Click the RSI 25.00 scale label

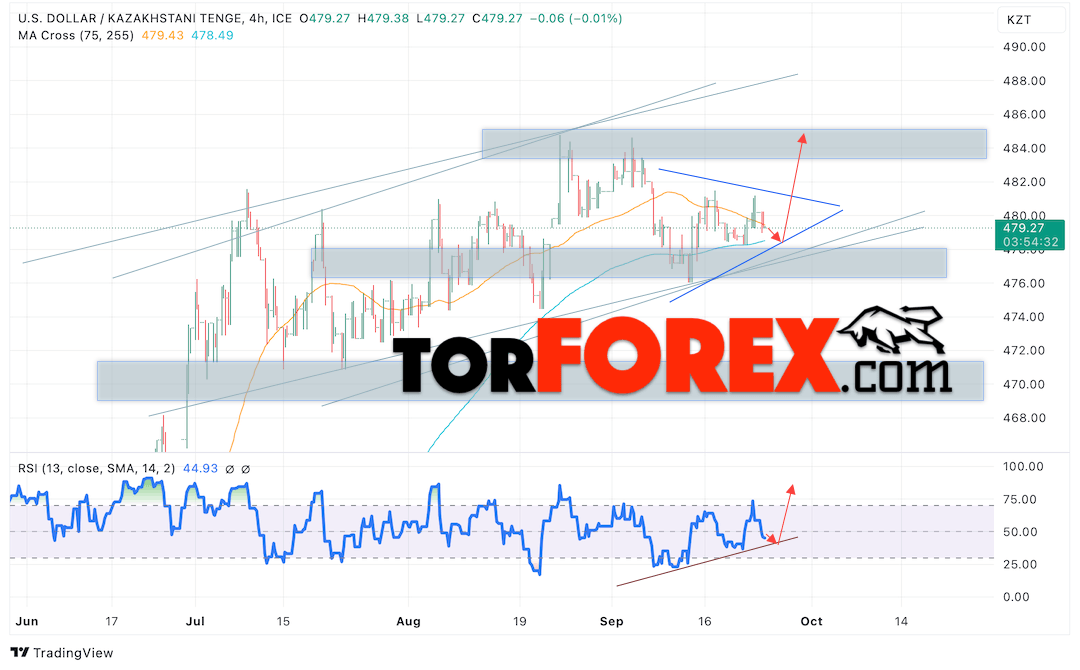(x=1020, y=564)
